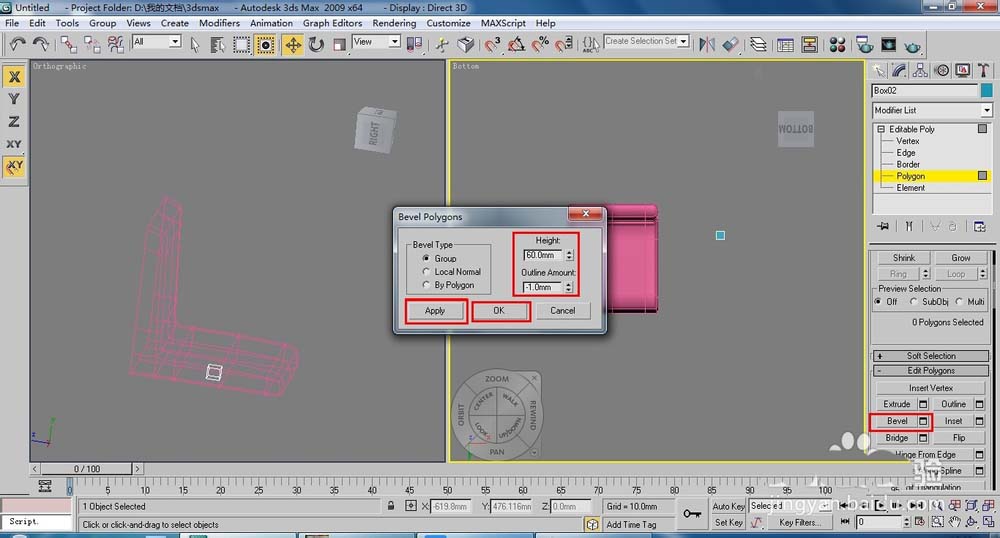Select the Off preview selection radio
Screen dimensions: 1000x538
(x=878, y=302)
